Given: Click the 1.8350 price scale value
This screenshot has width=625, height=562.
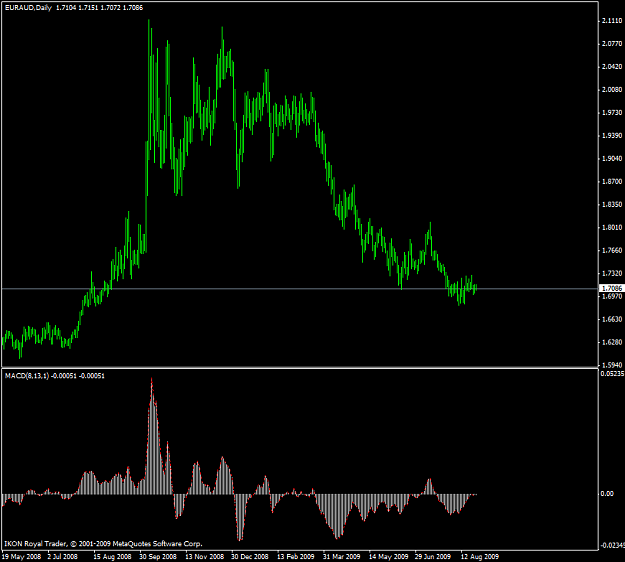Looking at the screenshot, I should point(612,204).
